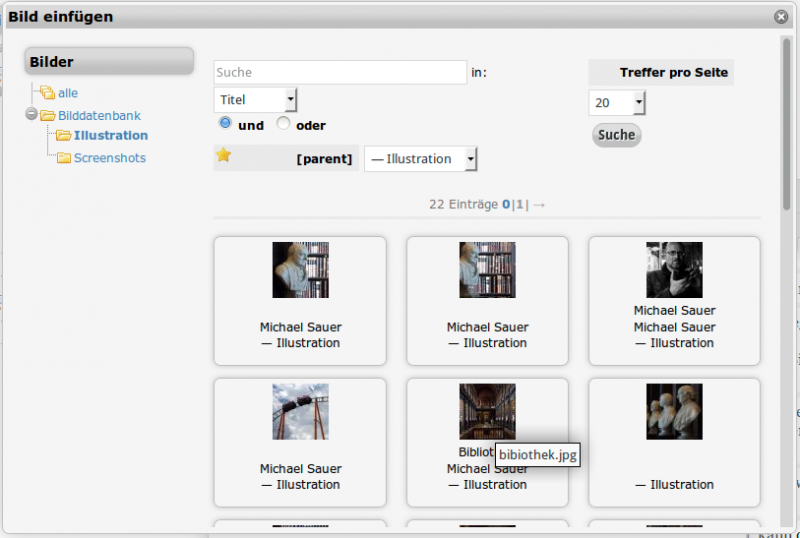This screenshot has width=800, height=538.
Task: Select the roller coaster thumbnail image
Action: pyautogui.click(x=300, y=411)
